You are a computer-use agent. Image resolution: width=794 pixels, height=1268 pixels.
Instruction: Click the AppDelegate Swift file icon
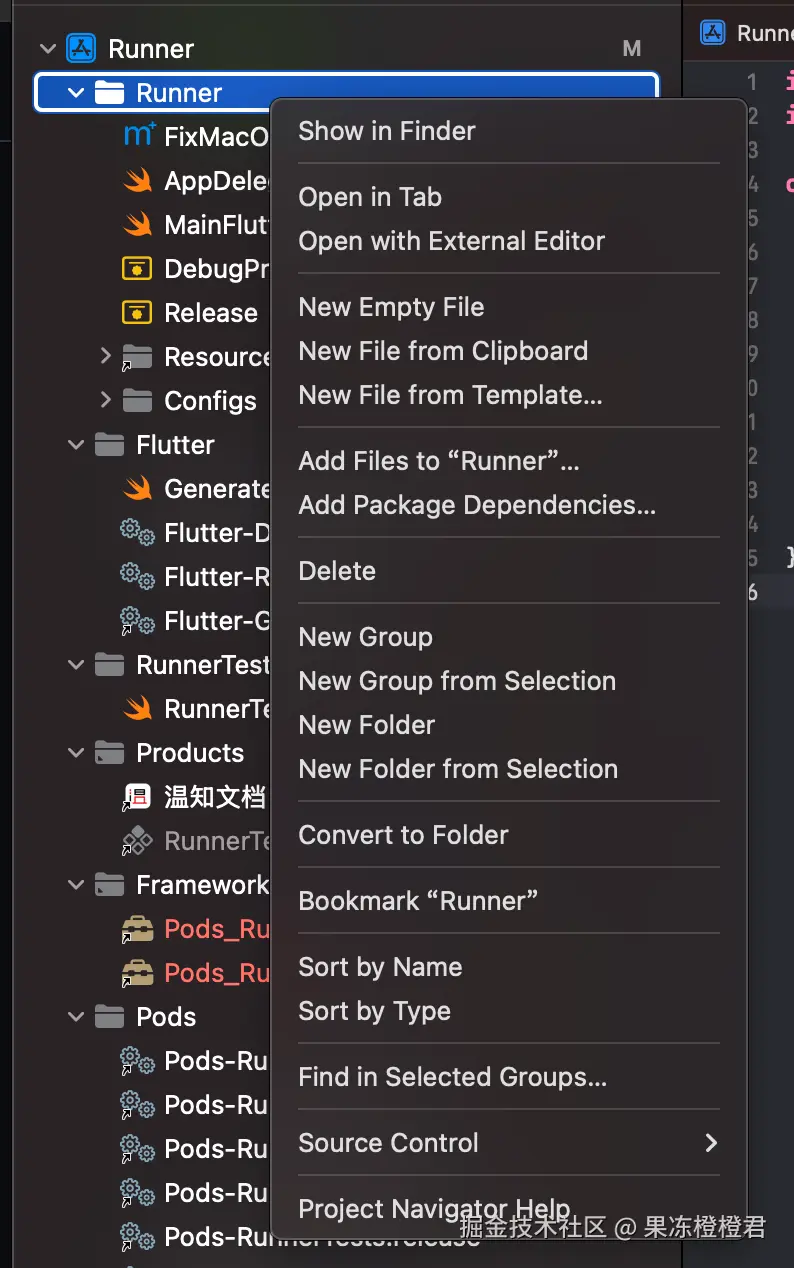click(138, 180)
